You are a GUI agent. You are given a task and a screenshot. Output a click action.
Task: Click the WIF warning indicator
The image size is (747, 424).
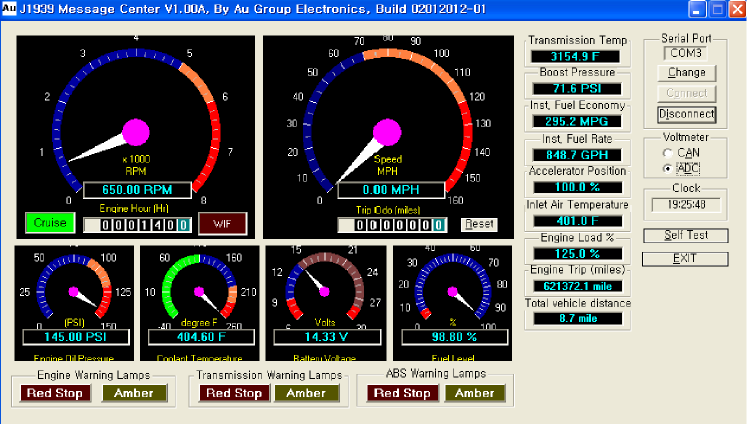[220, 222]
